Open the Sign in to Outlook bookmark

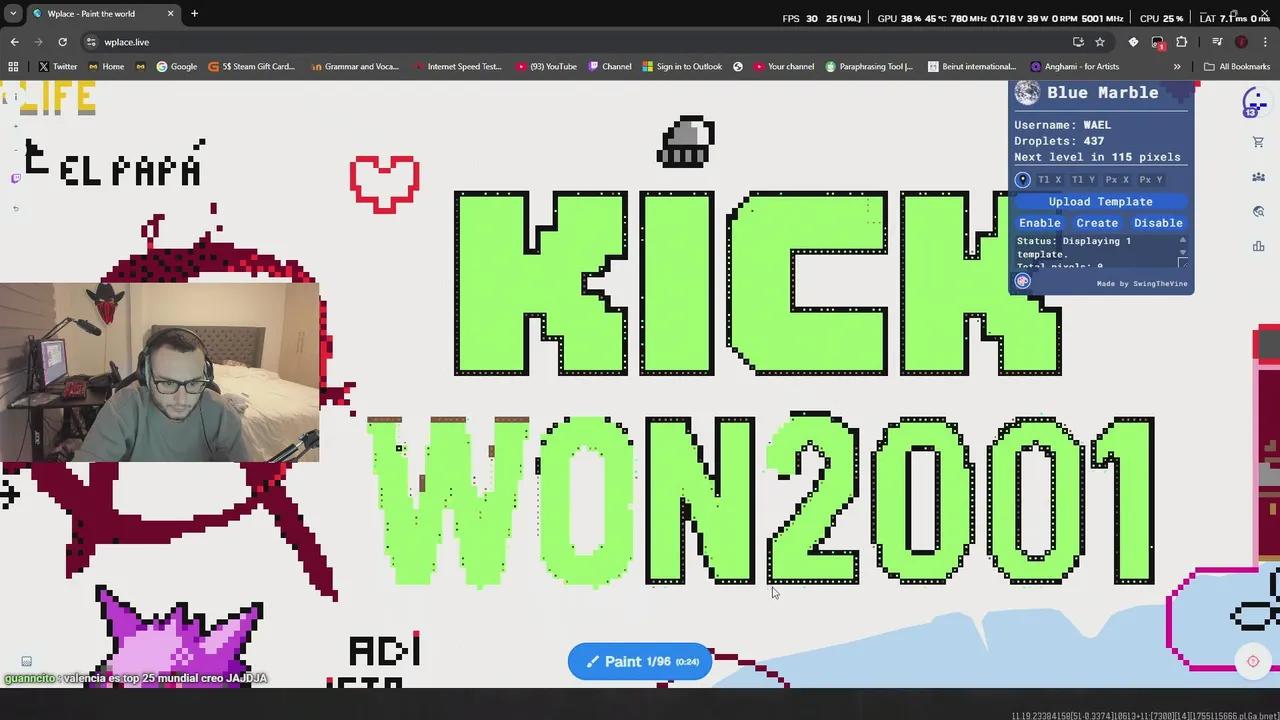[x=682, y=67]
